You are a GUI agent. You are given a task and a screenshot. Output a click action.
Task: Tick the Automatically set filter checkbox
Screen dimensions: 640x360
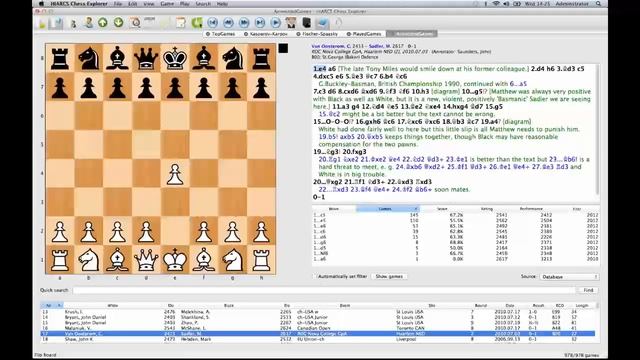pyautogui.click(x=316, y=276)
